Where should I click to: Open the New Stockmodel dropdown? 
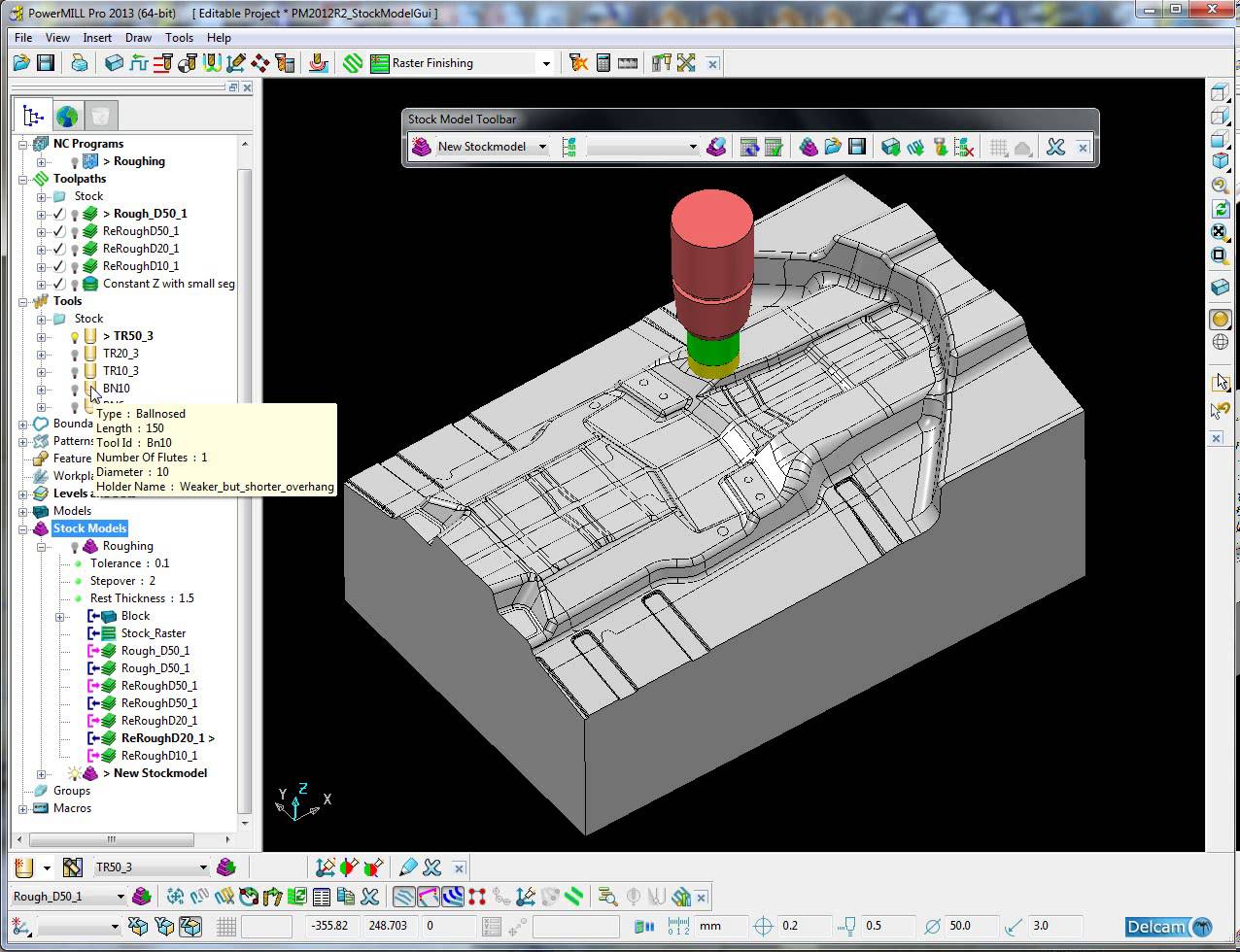(x=542, y=147)
